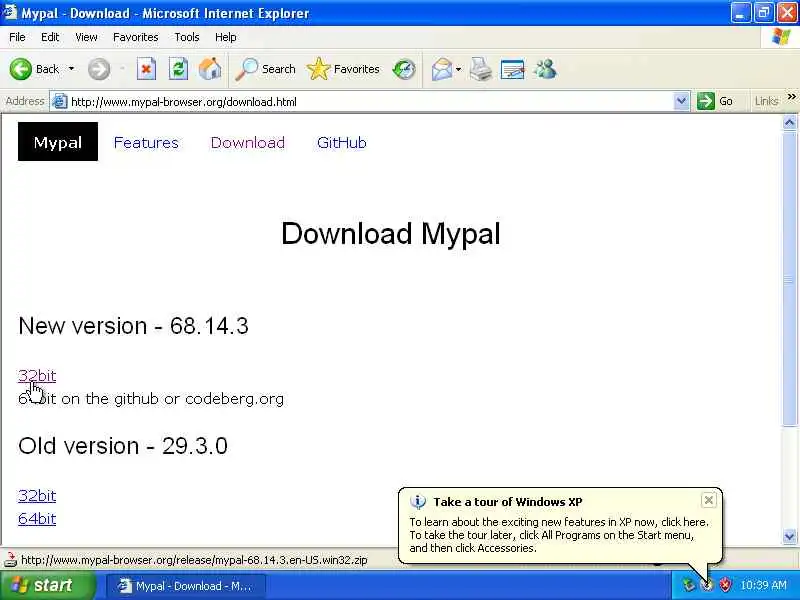Viewport: 800px width, 600px height.
Task: Expand the address bar dropdown
Action: (x=681, y=102)
